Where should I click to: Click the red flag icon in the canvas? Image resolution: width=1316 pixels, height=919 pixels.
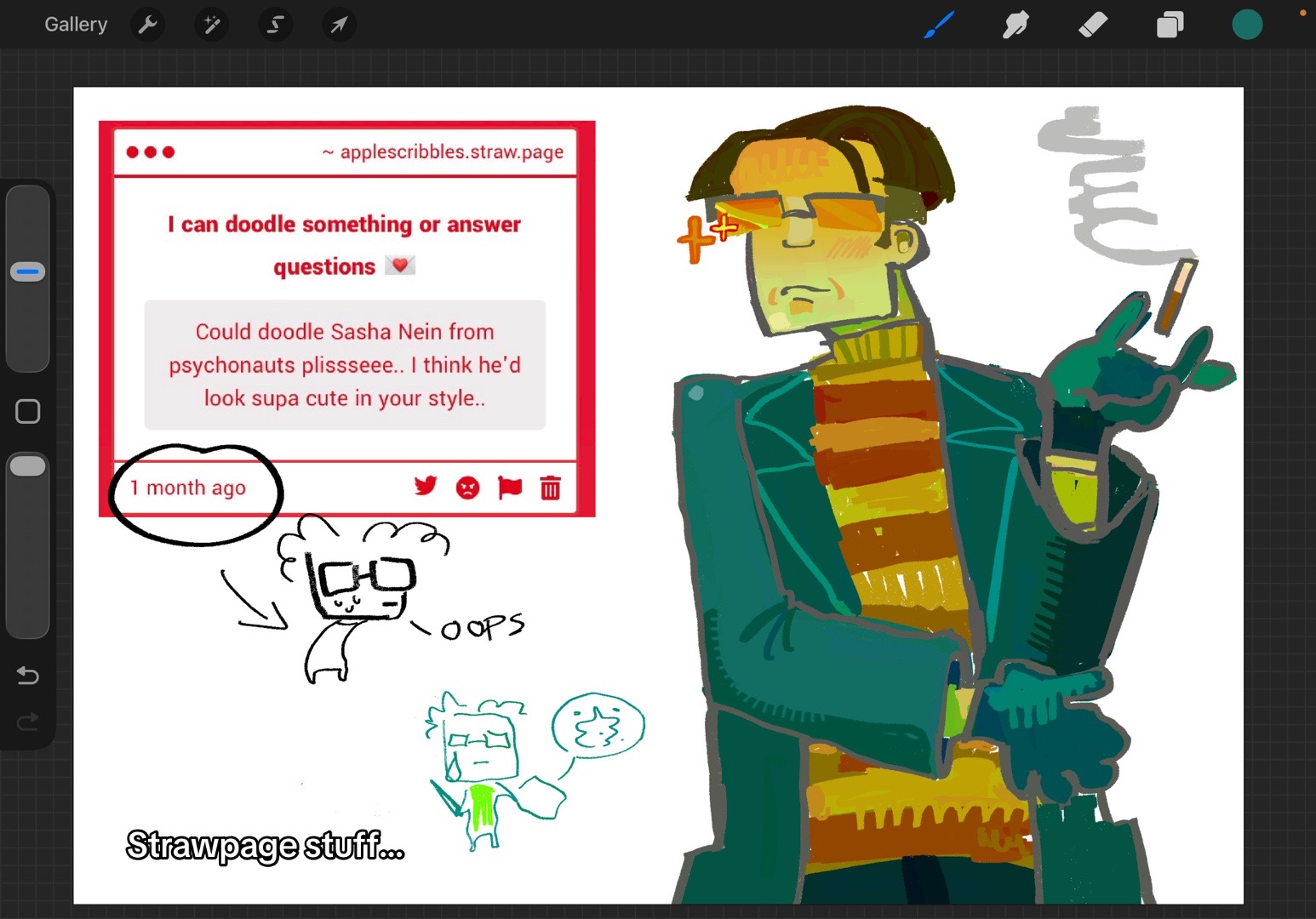pyautogui.click(x=509, y=488)
